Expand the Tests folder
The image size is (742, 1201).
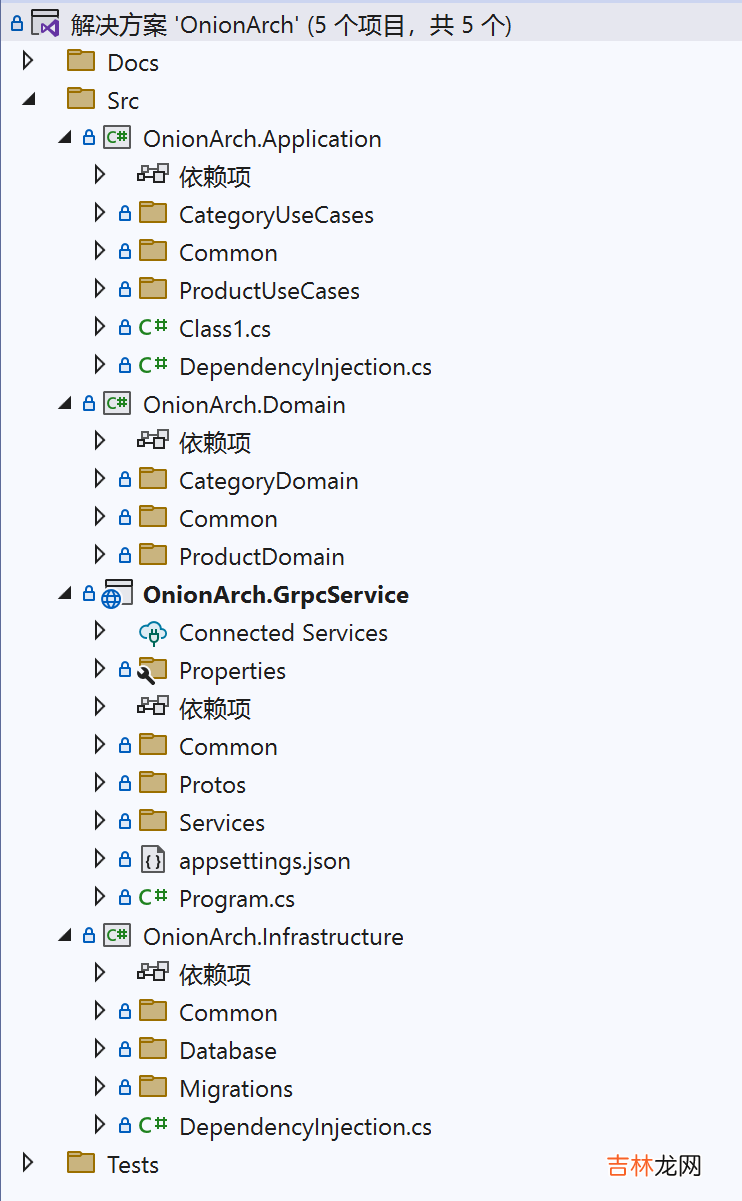point(28,1163)
